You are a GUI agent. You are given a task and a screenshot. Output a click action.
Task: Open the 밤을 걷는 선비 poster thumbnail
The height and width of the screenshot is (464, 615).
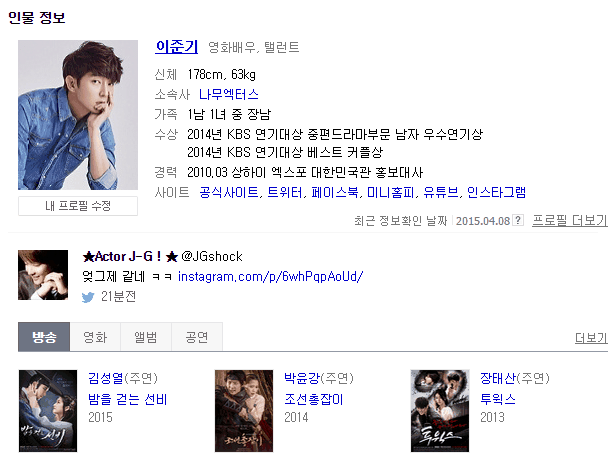[x=48, y=411]
